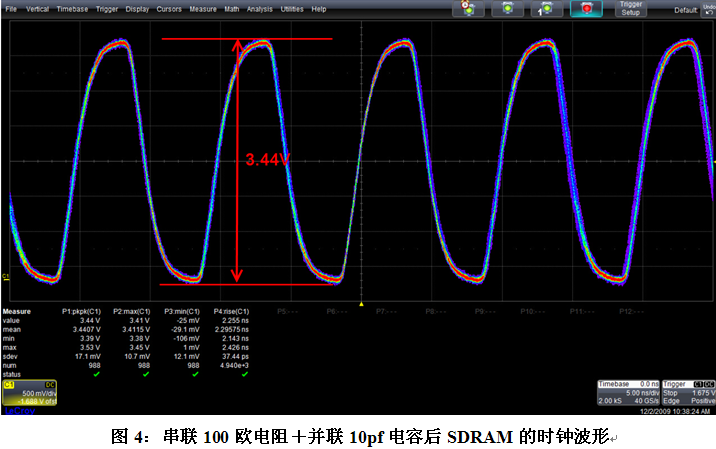Click the Normal trigger mode icon
Screen dimensions: 716x449
(508, 9)
